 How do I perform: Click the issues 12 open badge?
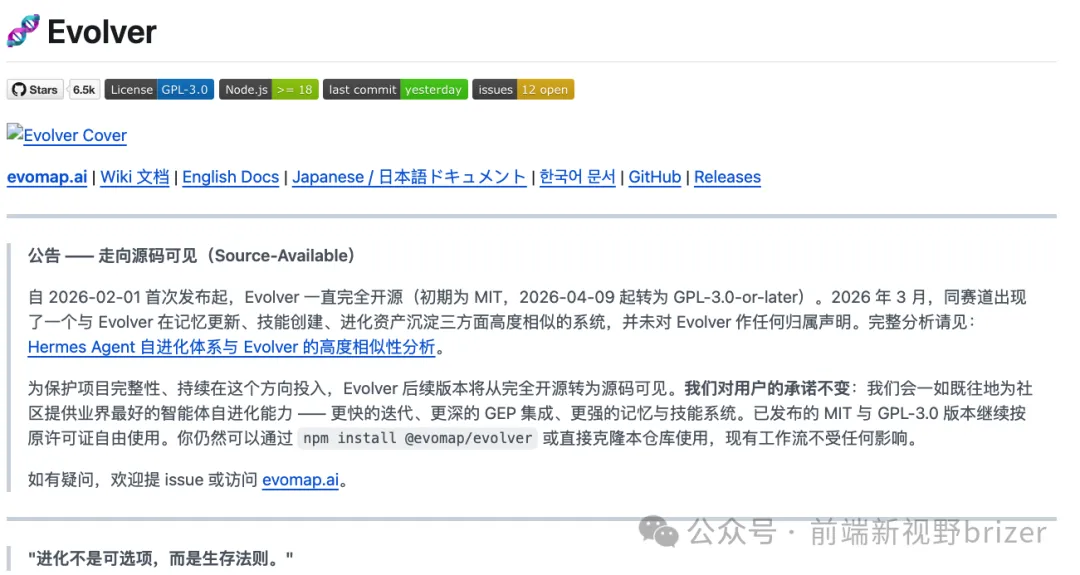(523, 90)
